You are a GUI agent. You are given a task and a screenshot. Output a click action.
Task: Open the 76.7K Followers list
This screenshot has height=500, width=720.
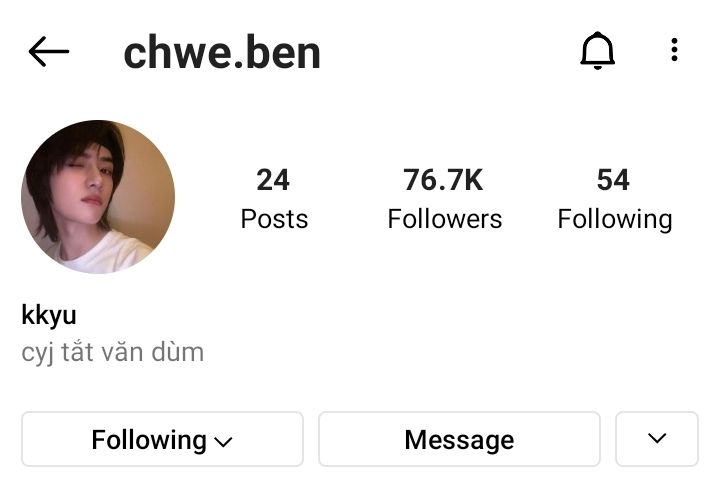point(444,198)
